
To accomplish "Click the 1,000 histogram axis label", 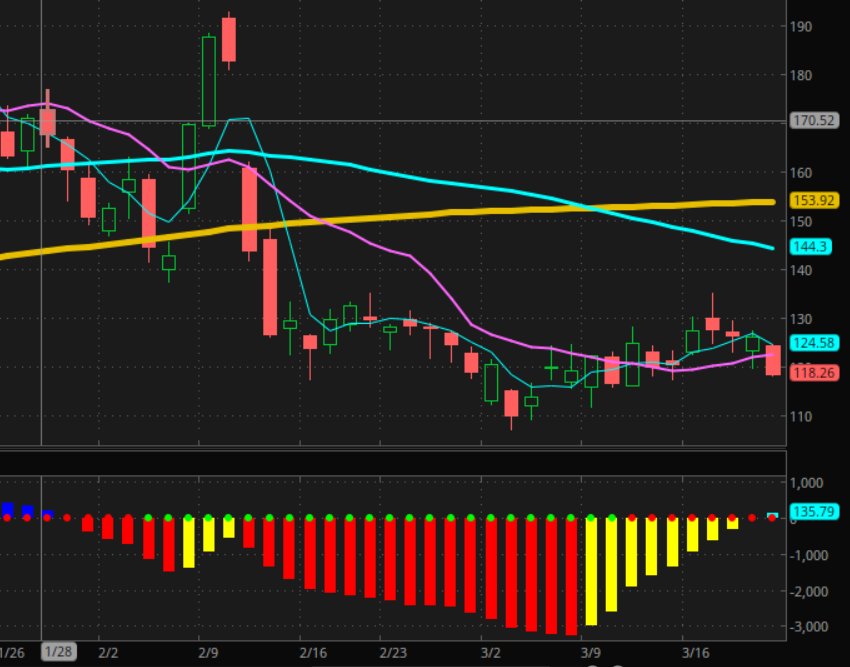I will click(x=807, y=483).
